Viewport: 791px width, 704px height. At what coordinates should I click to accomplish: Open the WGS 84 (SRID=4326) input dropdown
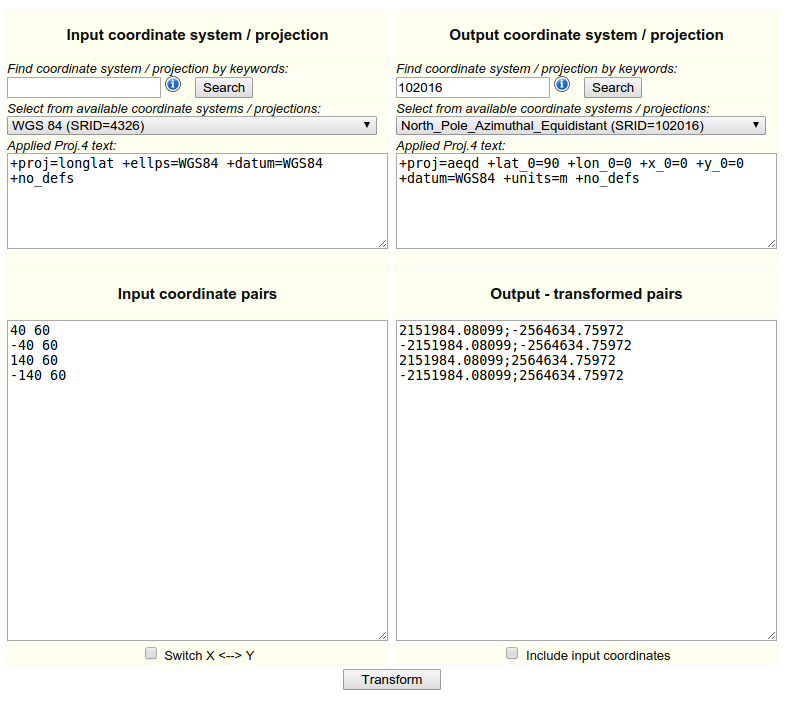[x=192, y=125]
